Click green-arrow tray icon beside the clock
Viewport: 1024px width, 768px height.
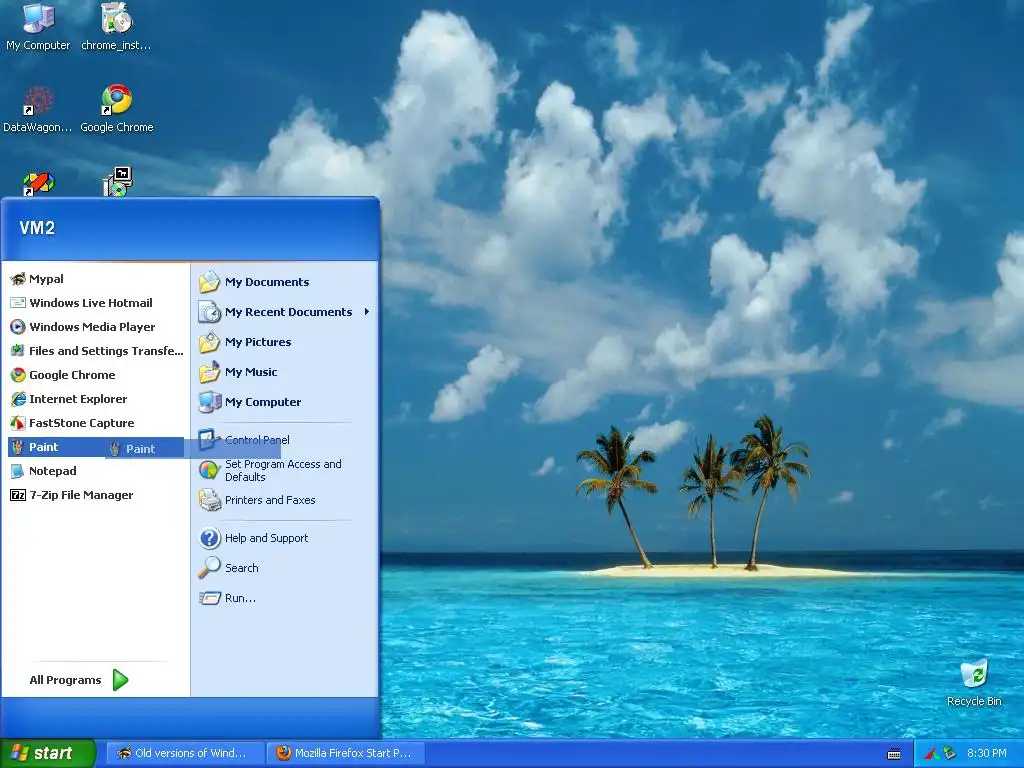click(950, 754)
